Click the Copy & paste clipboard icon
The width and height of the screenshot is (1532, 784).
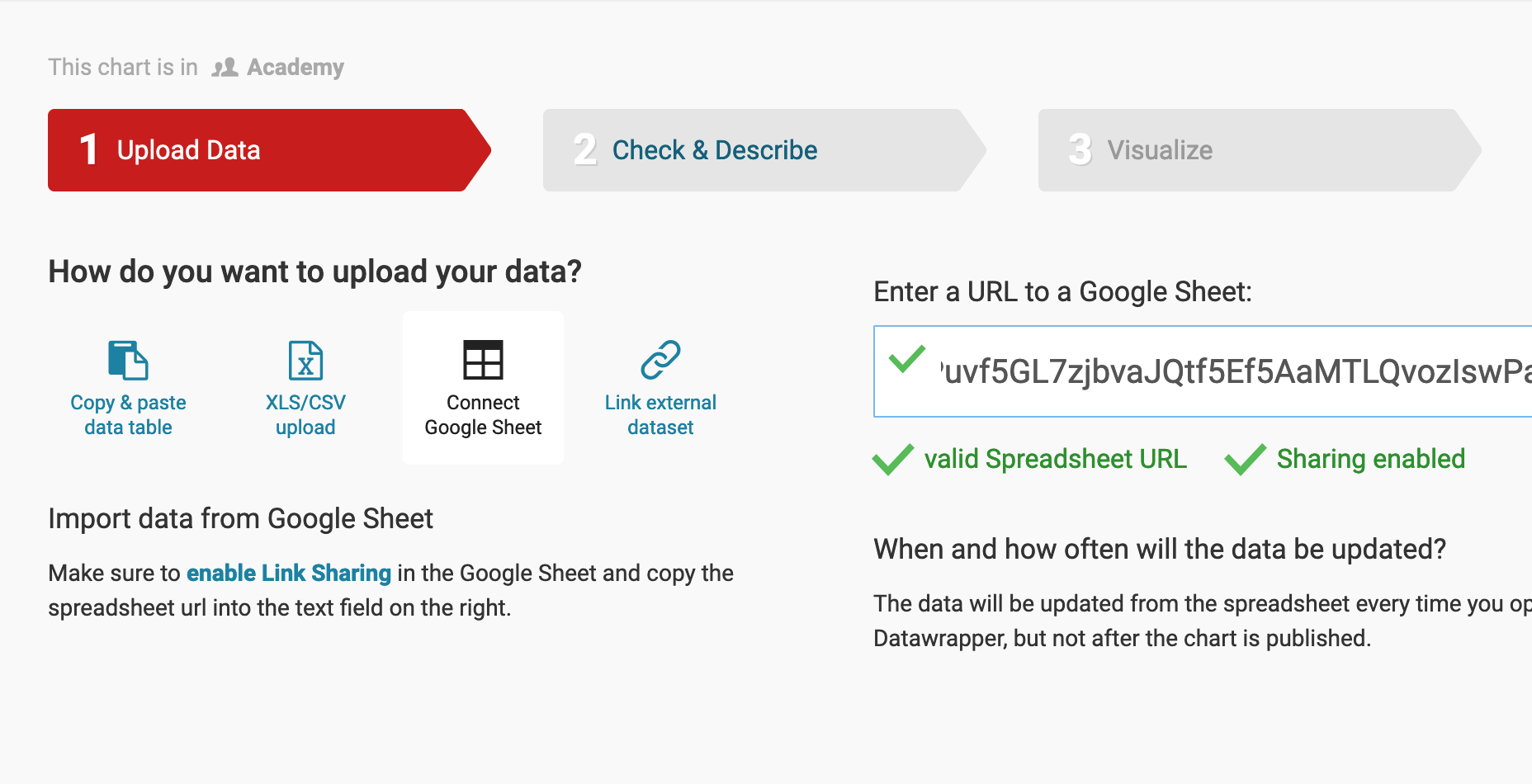[128, 360]
